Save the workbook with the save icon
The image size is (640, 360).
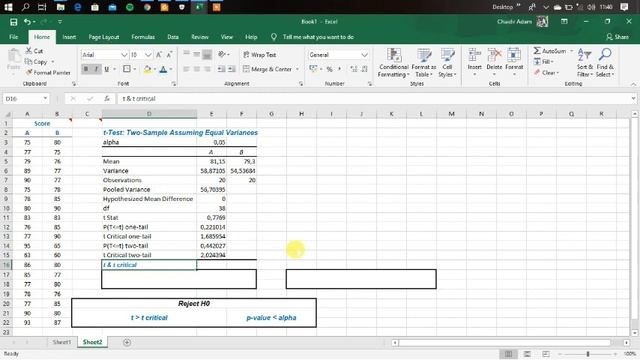[13, 22]
